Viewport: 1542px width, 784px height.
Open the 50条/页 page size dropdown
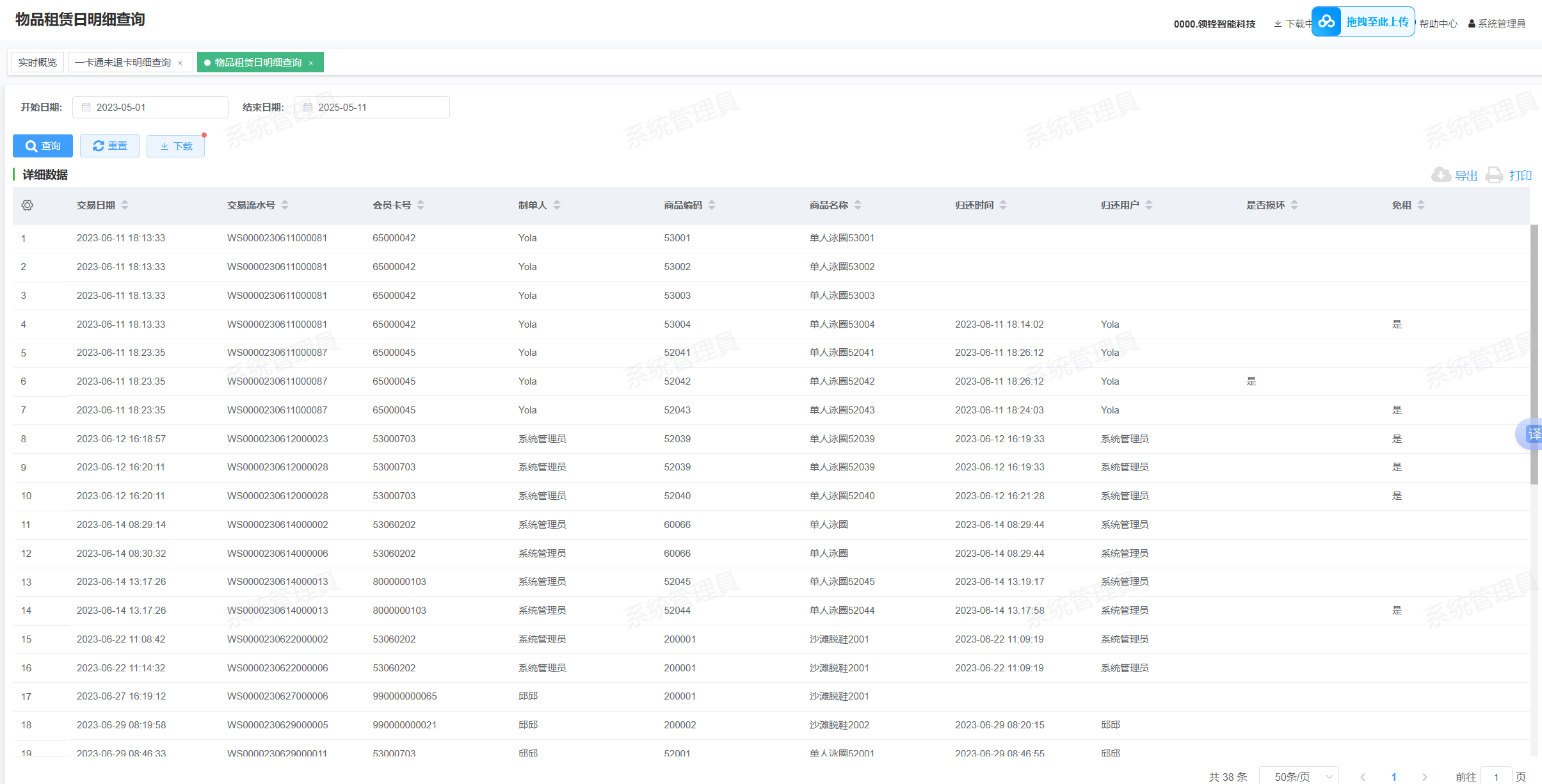[x=1299, y=776]
